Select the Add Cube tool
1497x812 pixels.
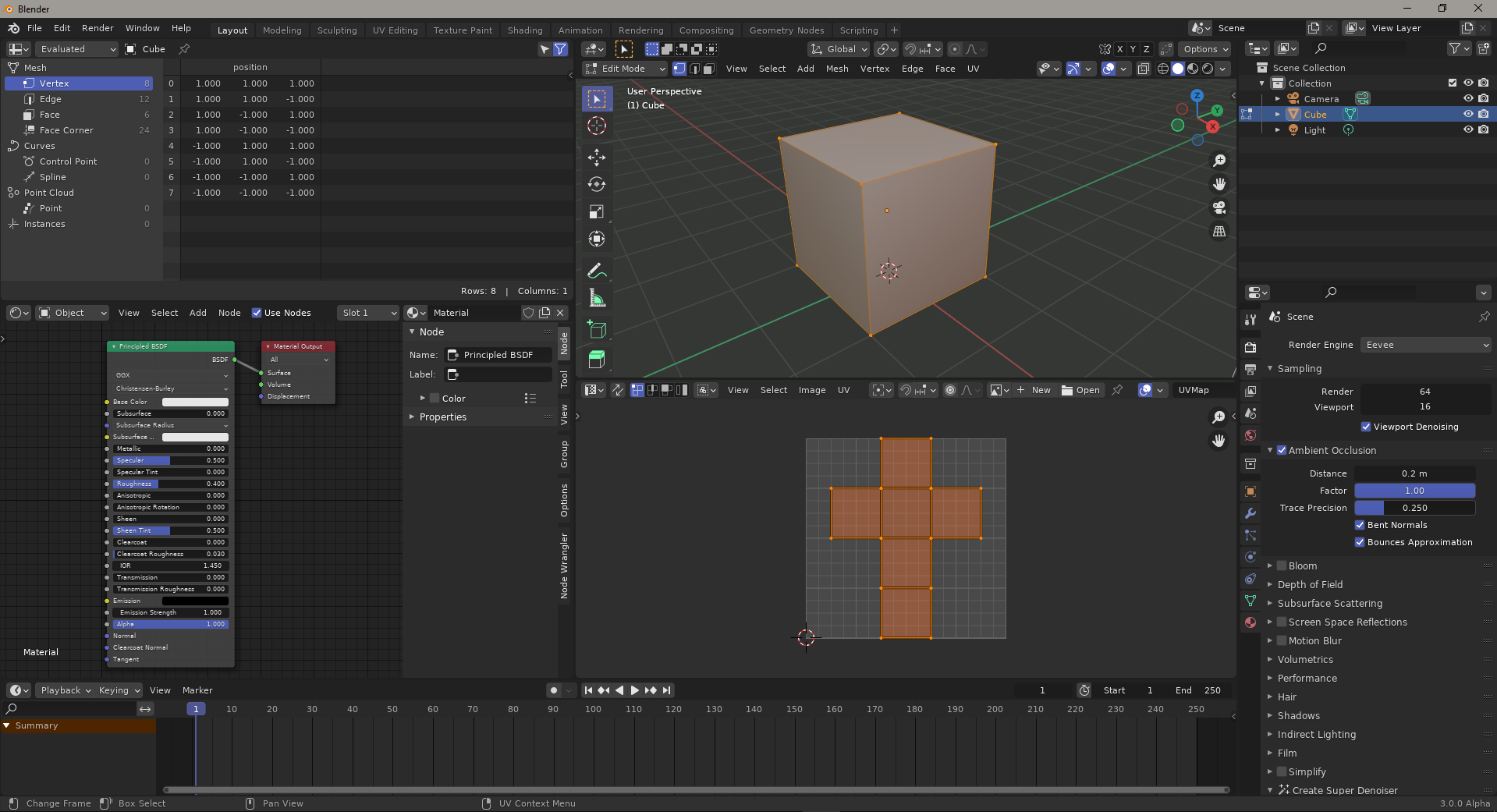coord(597,331)
